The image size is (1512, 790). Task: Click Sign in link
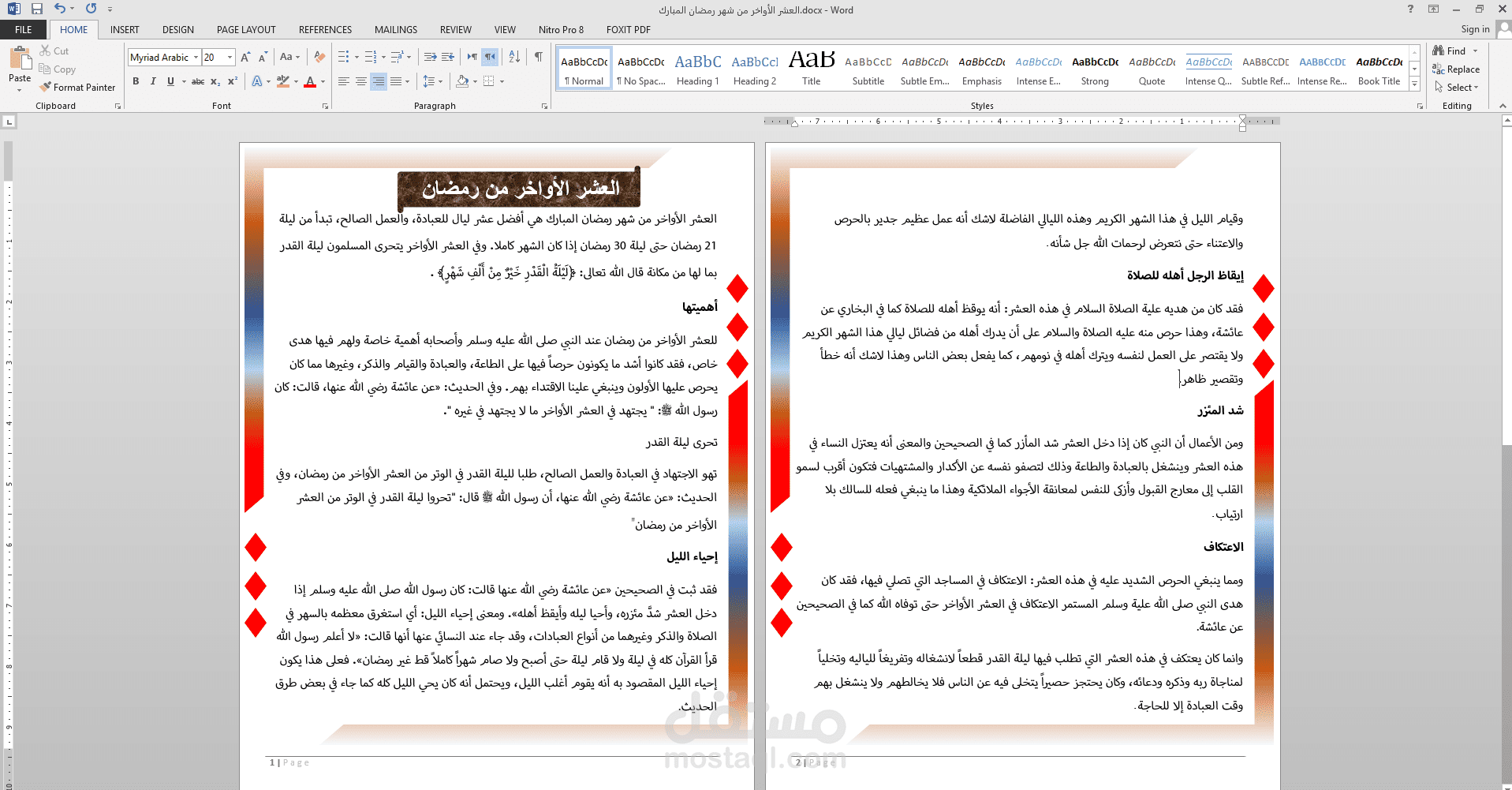click(1475, 30)
